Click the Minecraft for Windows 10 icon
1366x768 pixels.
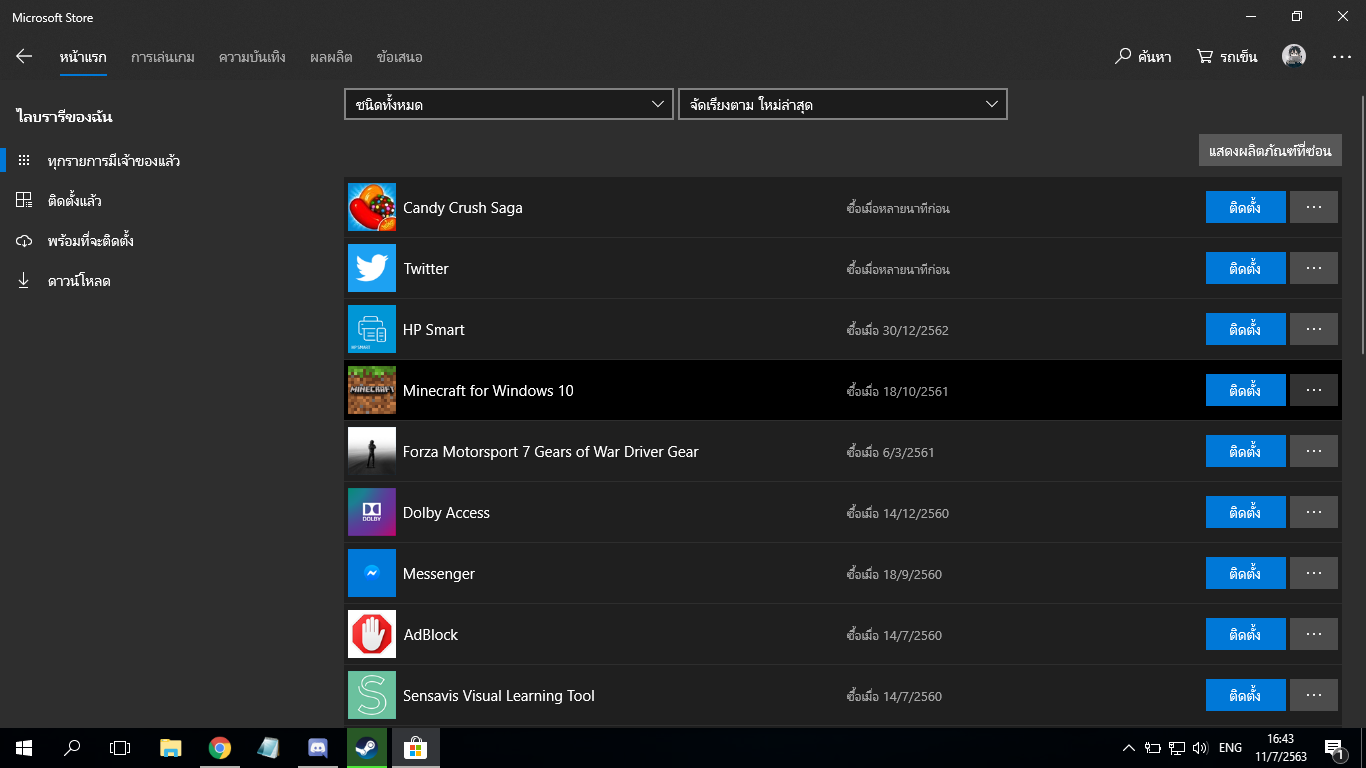[x=372, y=390]
